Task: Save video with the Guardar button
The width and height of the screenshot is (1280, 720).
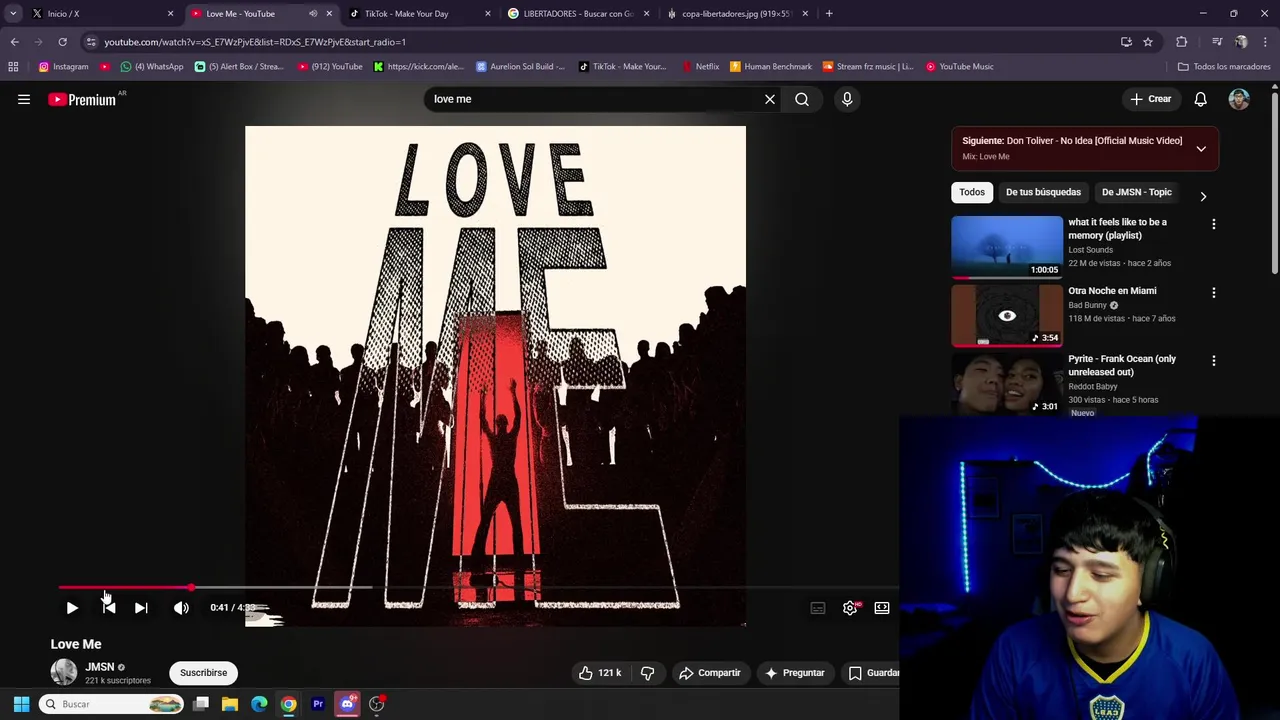Action: point(872,673)
